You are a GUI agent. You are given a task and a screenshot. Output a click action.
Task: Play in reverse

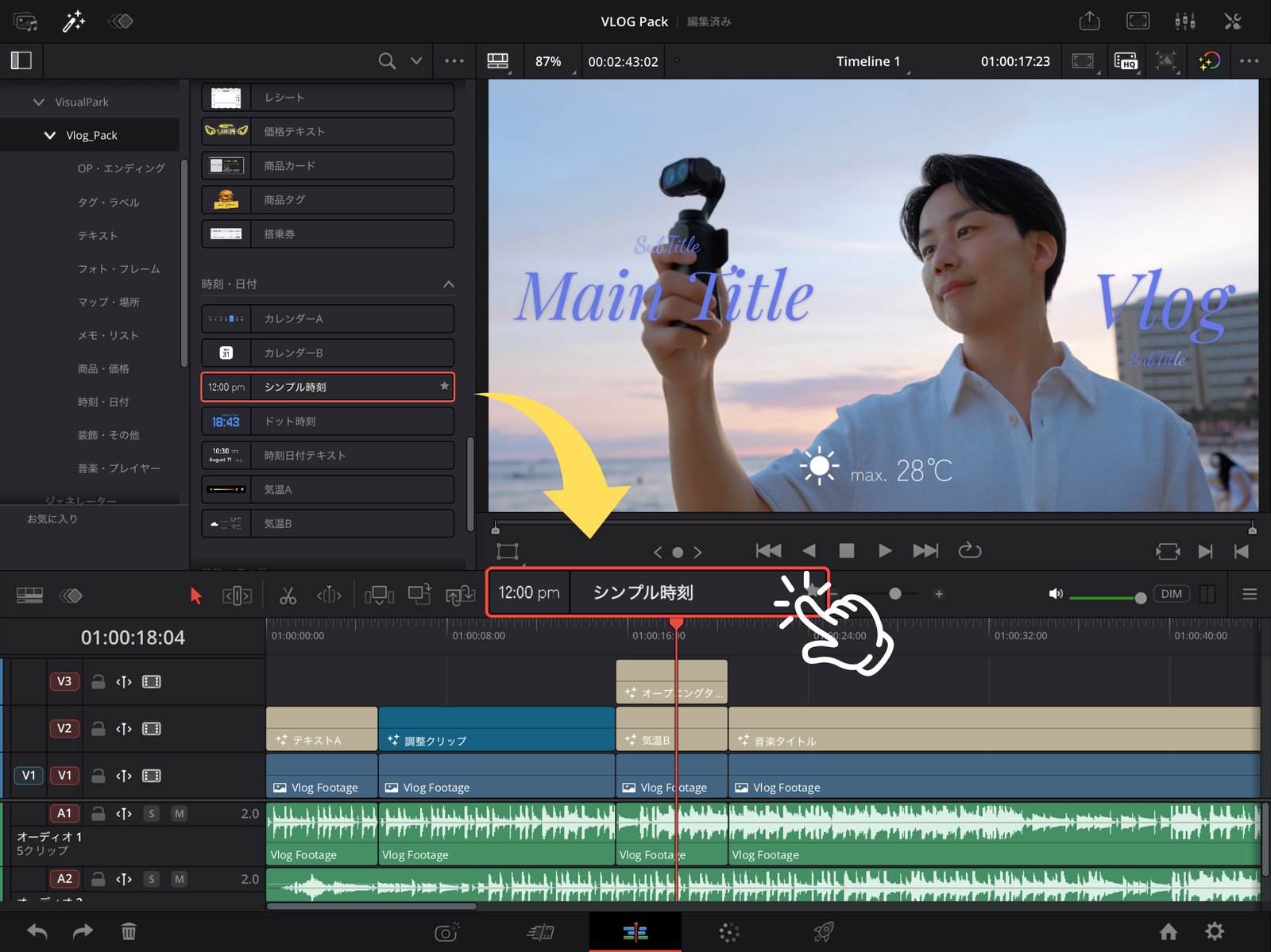(809, 550)
